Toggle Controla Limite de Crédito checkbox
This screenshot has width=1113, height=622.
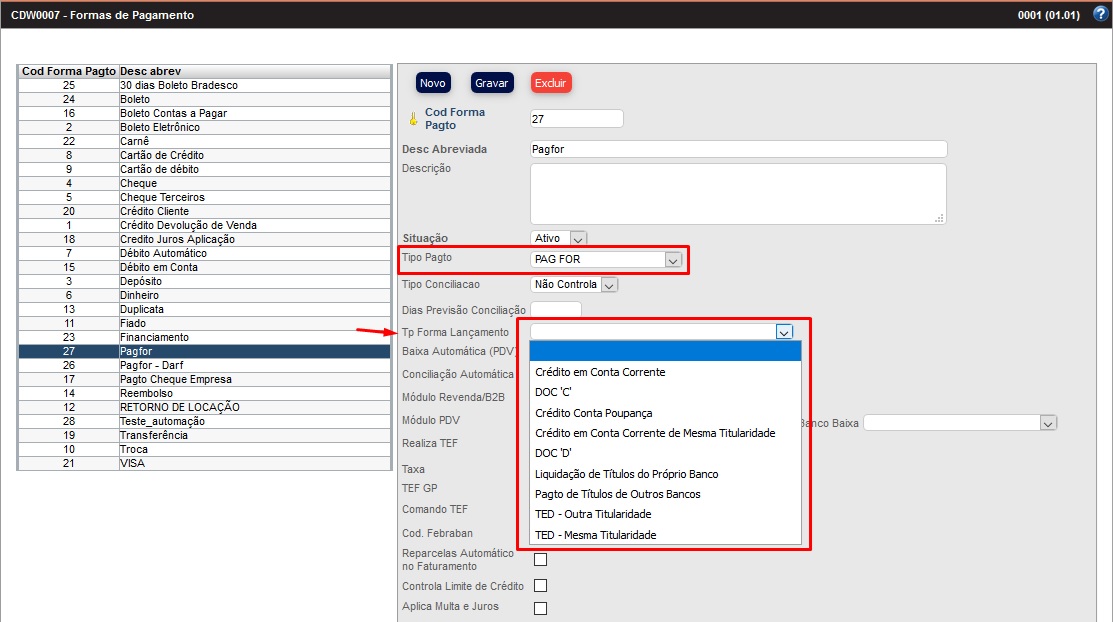click(x=540, y=585)
